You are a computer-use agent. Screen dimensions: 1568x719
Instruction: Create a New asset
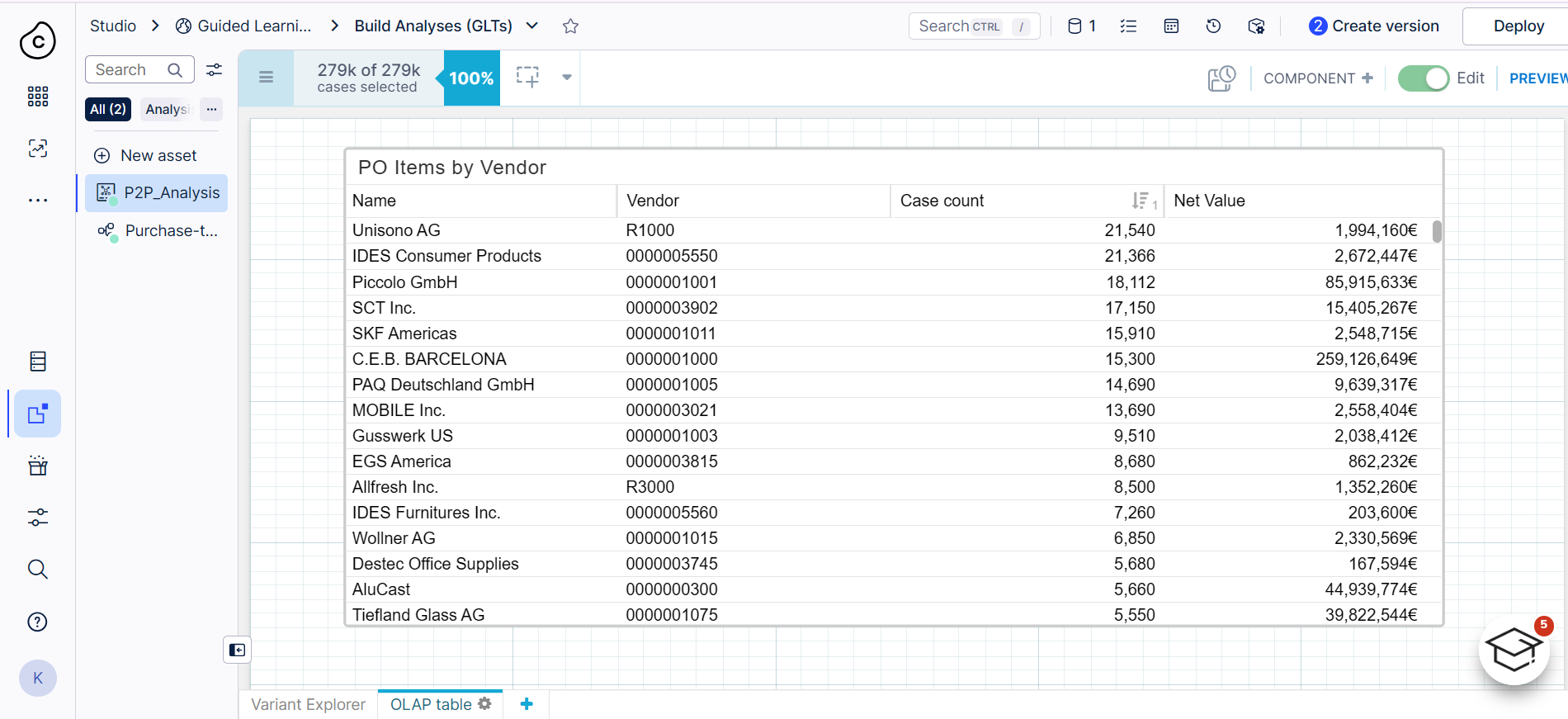(146, 155)
